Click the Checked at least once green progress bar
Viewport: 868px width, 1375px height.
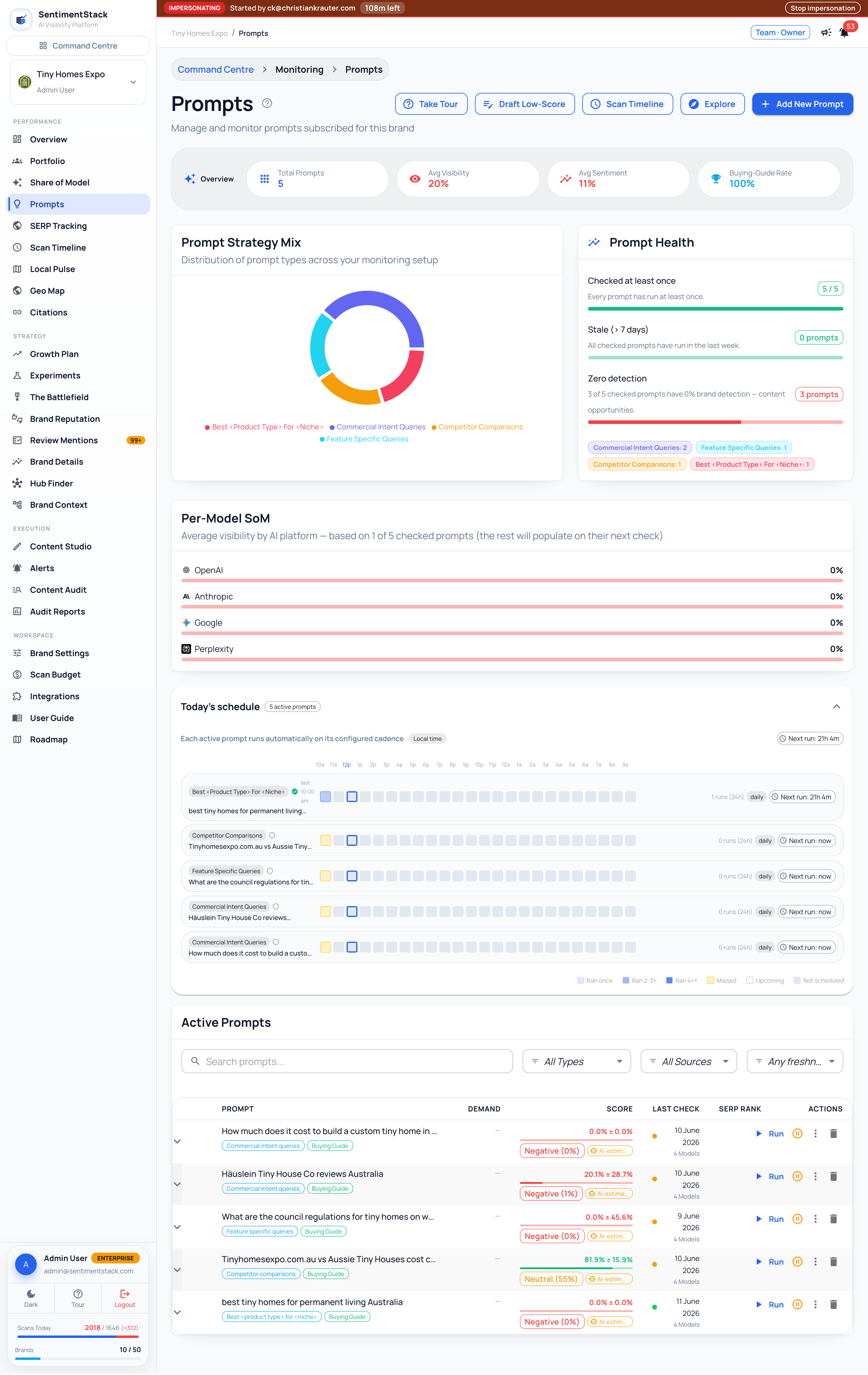[715, 309]
